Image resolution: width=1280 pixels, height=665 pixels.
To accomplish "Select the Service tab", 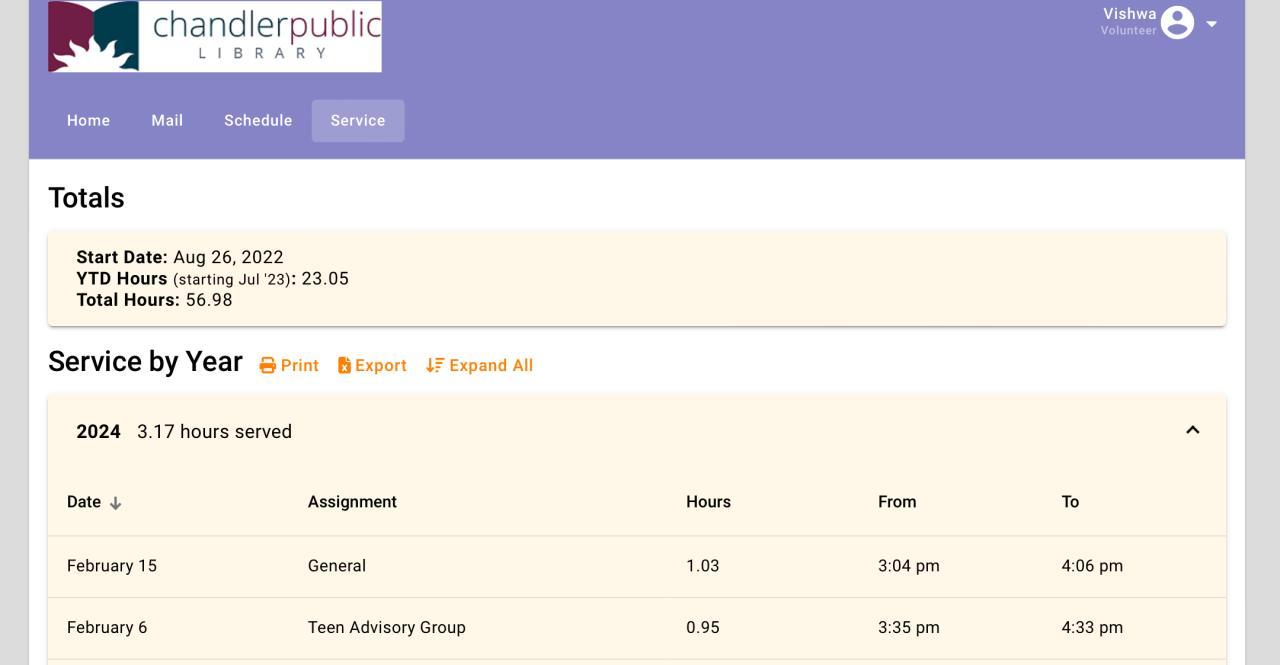I will tap(358, 121).
